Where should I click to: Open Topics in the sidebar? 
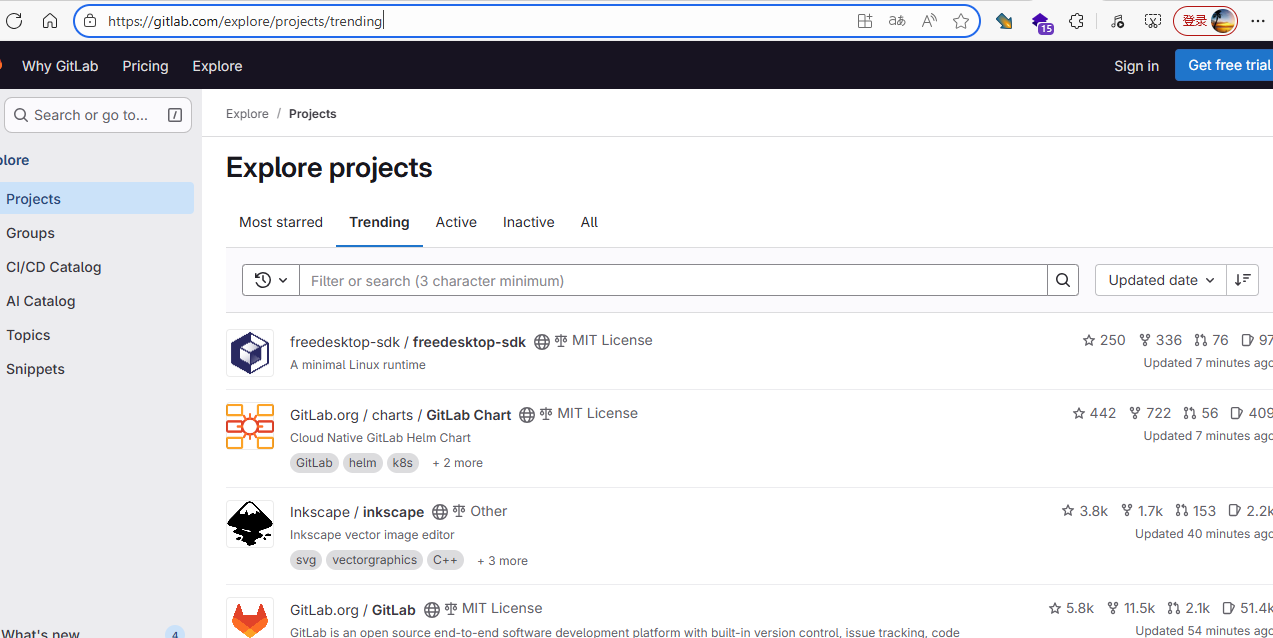coord(96,335)
